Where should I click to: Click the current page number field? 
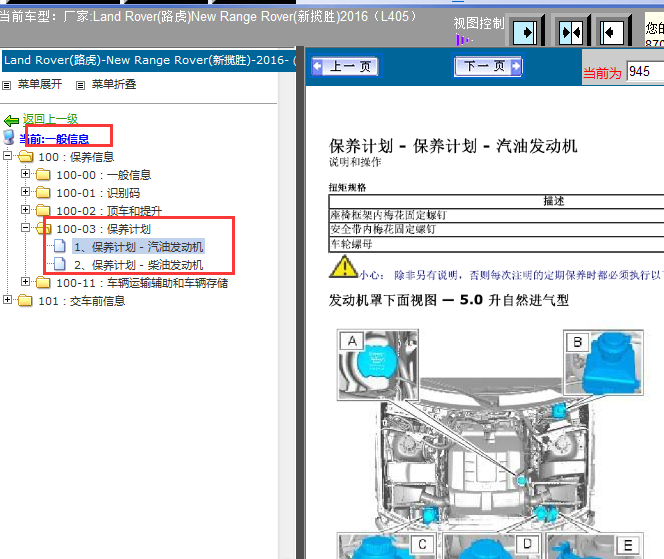click(x=645, y=71)
